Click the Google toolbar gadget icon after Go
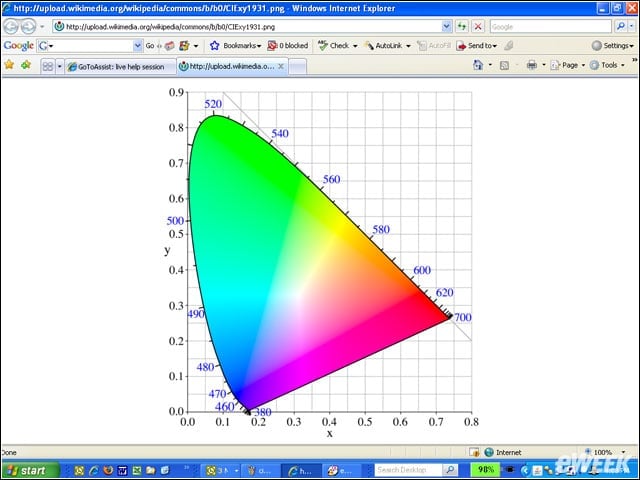 pos(169,46)
